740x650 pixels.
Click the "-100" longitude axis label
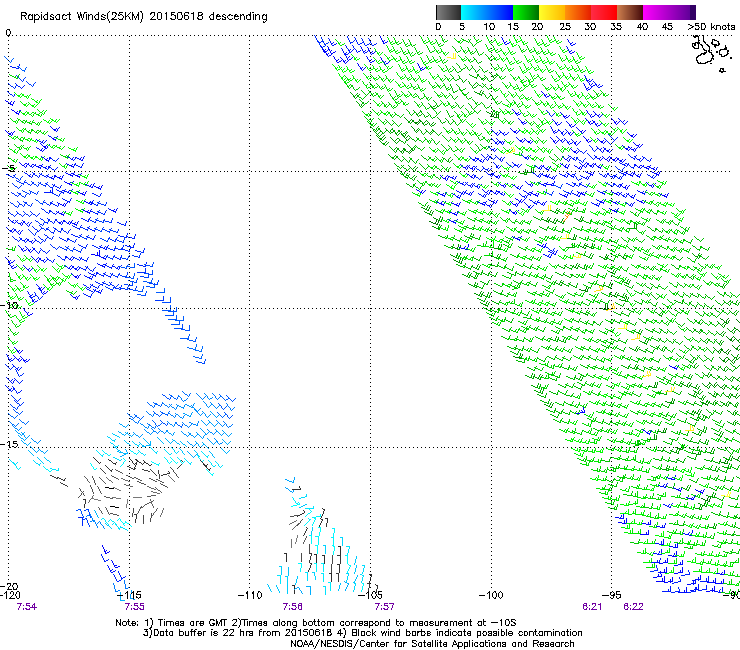491,595
